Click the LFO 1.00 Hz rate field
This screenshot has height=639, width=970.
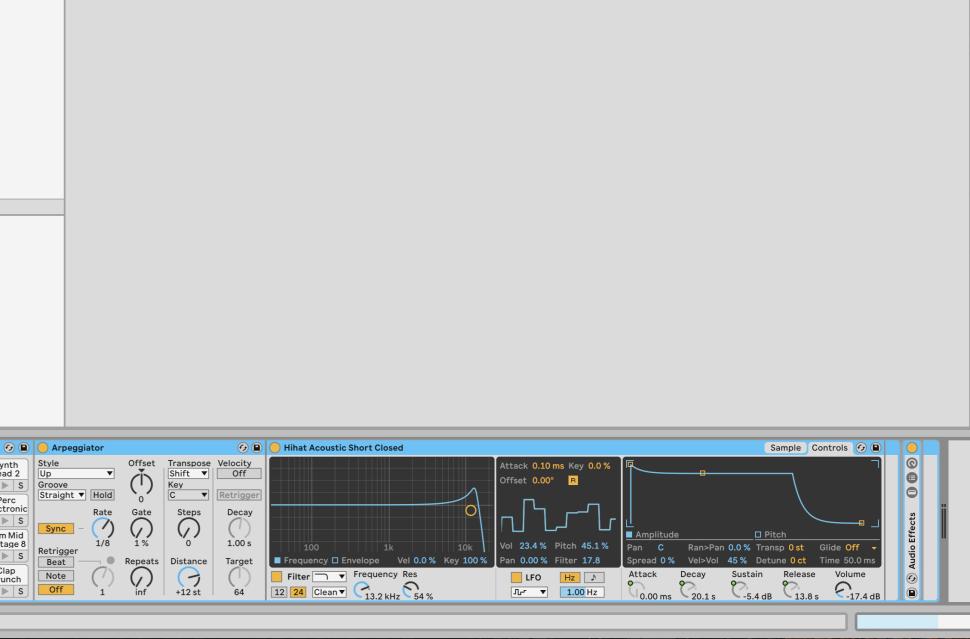[581, 592]
